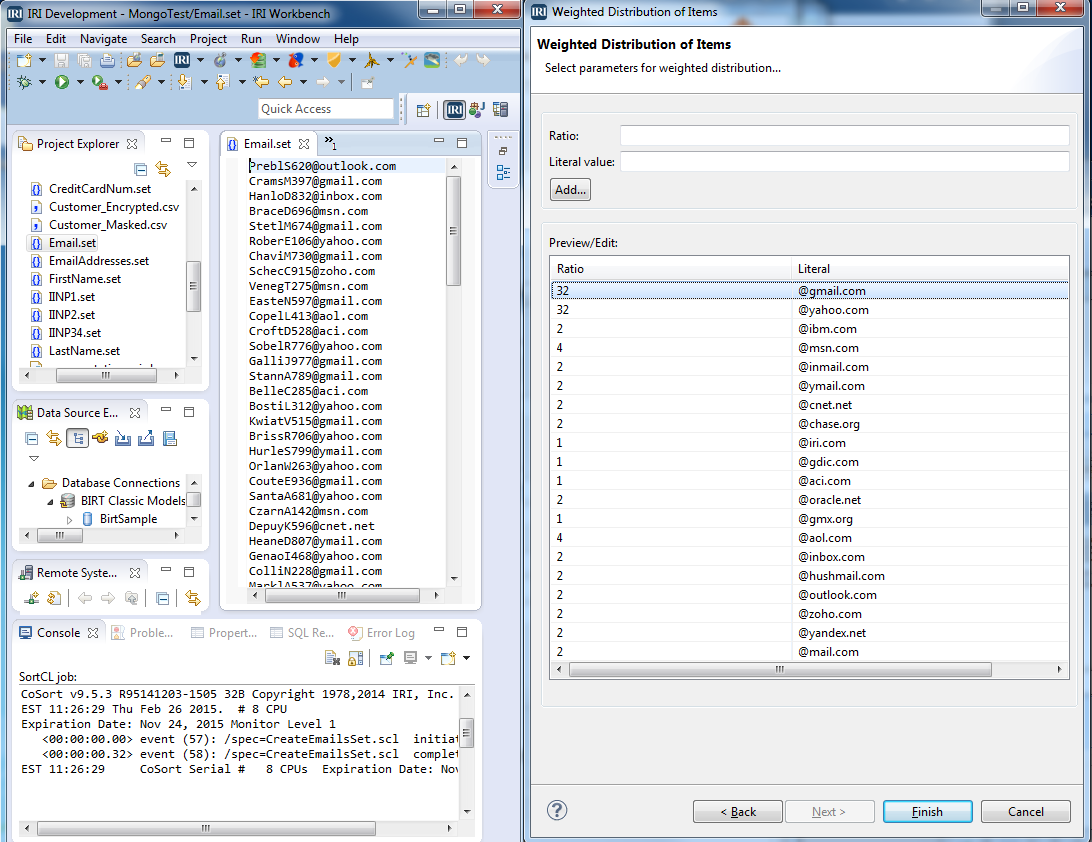Click the Pin Console icon
Screen dimensions: 1092x842
click(x=387, y=658)
